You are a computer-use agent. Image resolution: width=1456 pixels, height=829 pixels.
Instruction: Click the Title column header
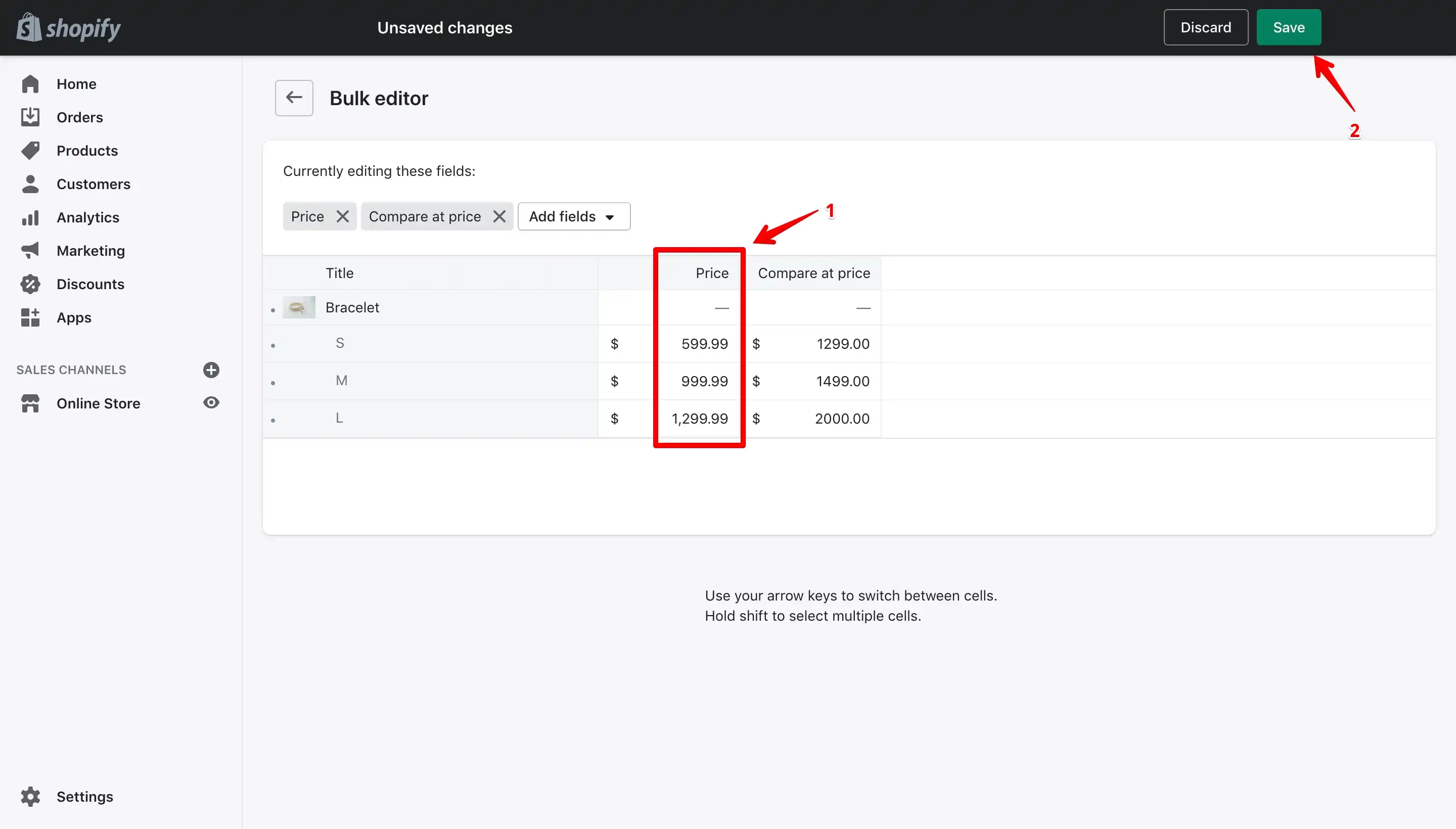(339, 273)
